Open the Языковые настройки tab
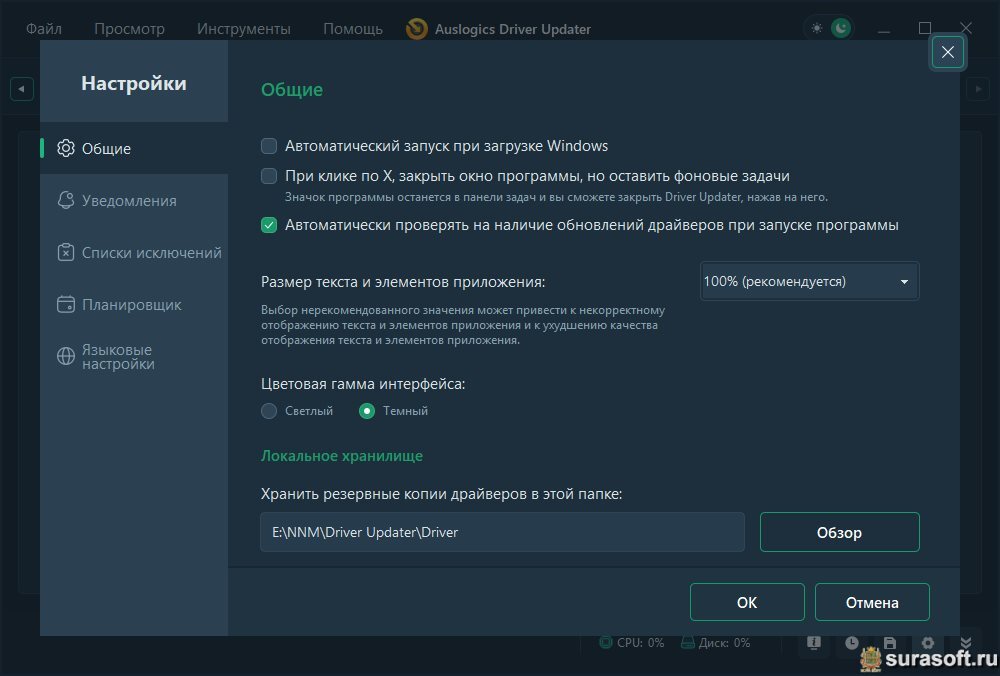This screenshot has width=1000, height=676. [x=134, y=356]
